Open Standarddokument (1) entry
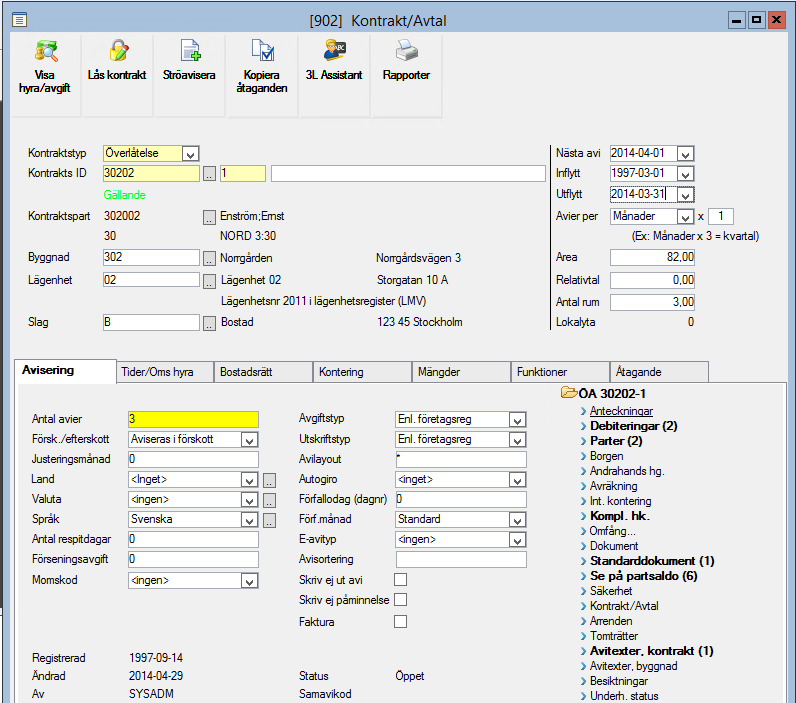This screenshot has width=796, height=703. 652,561
